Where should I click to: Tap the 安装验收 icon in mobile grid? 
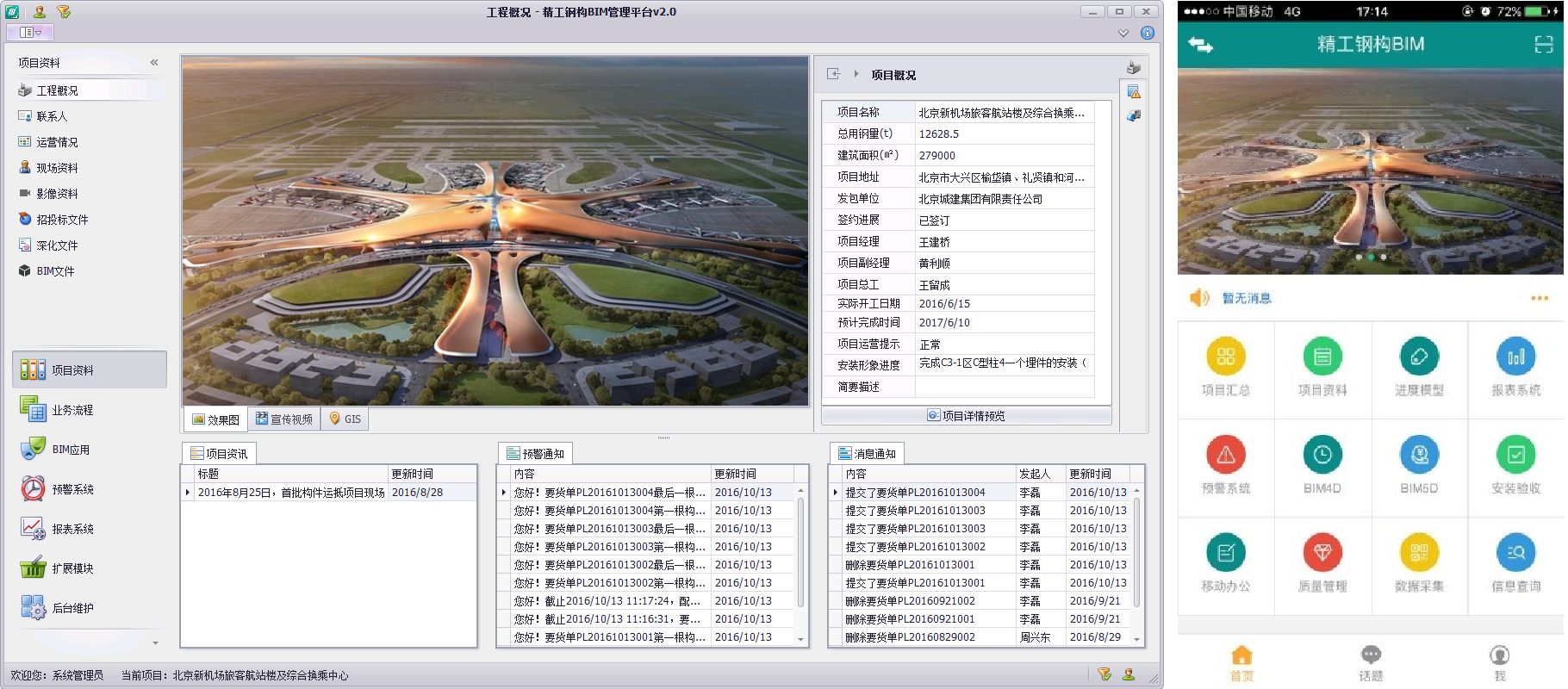[x=1516, y=455]
